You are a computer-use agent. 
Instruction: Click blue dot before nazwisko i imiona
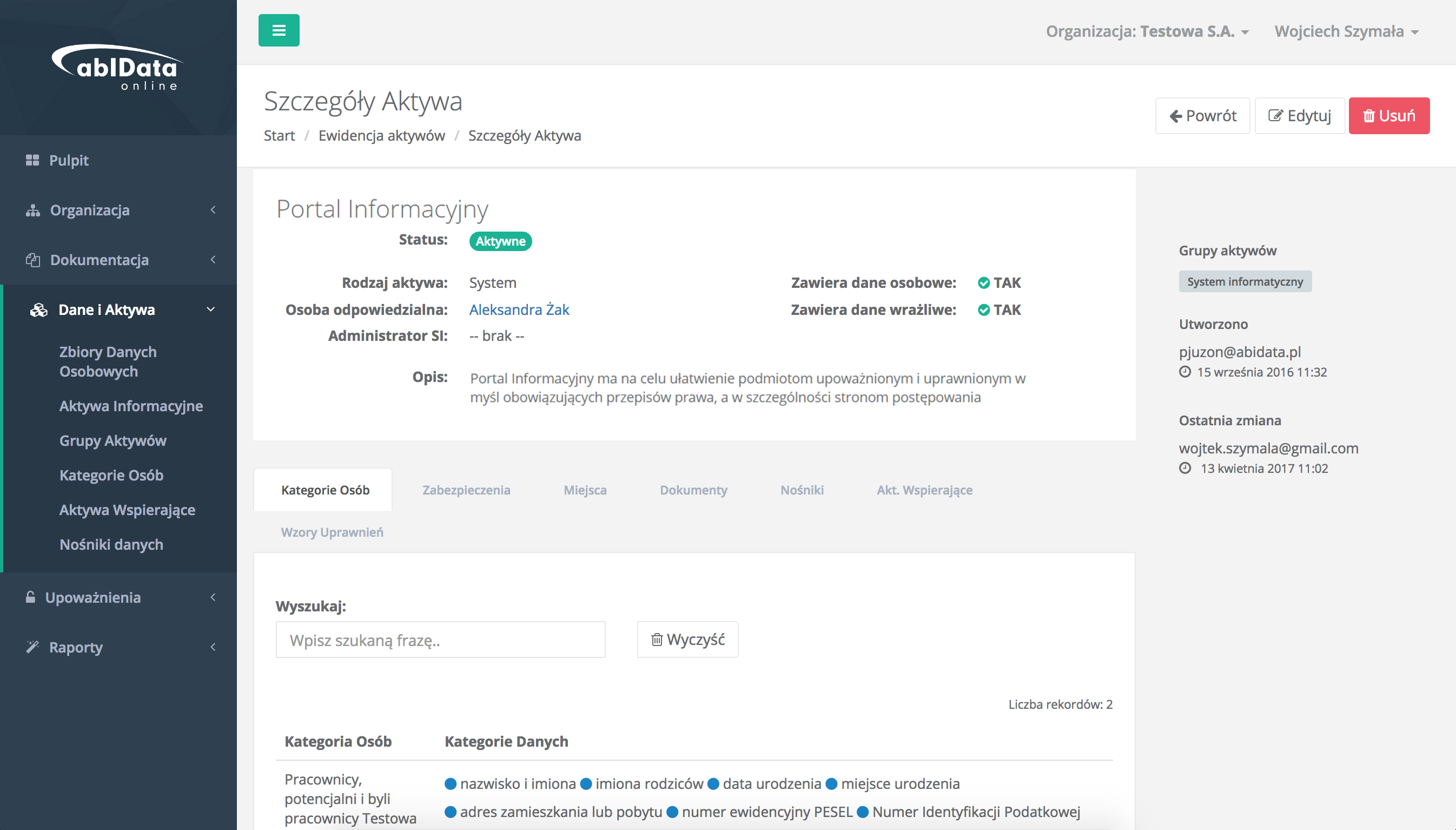(x=450, y=784)
